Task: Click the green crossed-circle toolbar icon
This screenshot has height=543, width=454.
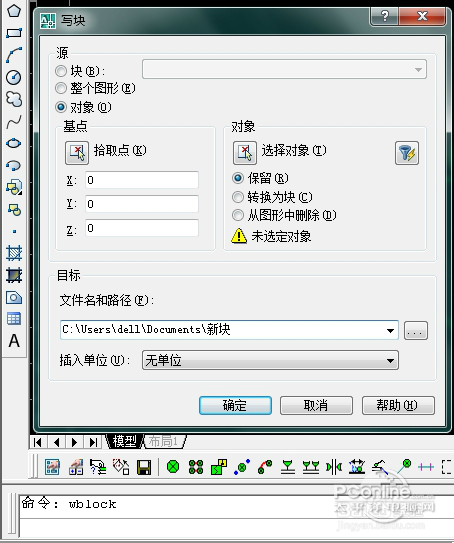Action: pyautogui.click(x=173, y=467)
